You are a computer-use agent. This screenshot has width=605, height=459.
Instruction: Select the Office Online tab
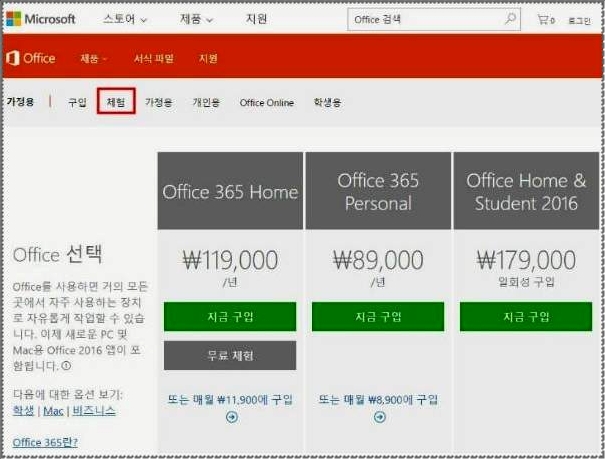[x=267, y=103]
